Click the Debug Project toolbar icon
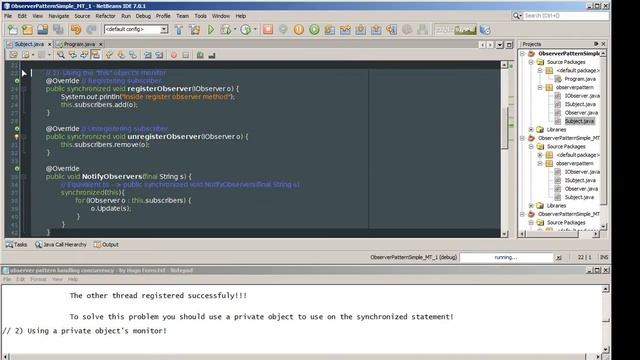The height and width of the screenshot is (360, 640). (225, 29)
